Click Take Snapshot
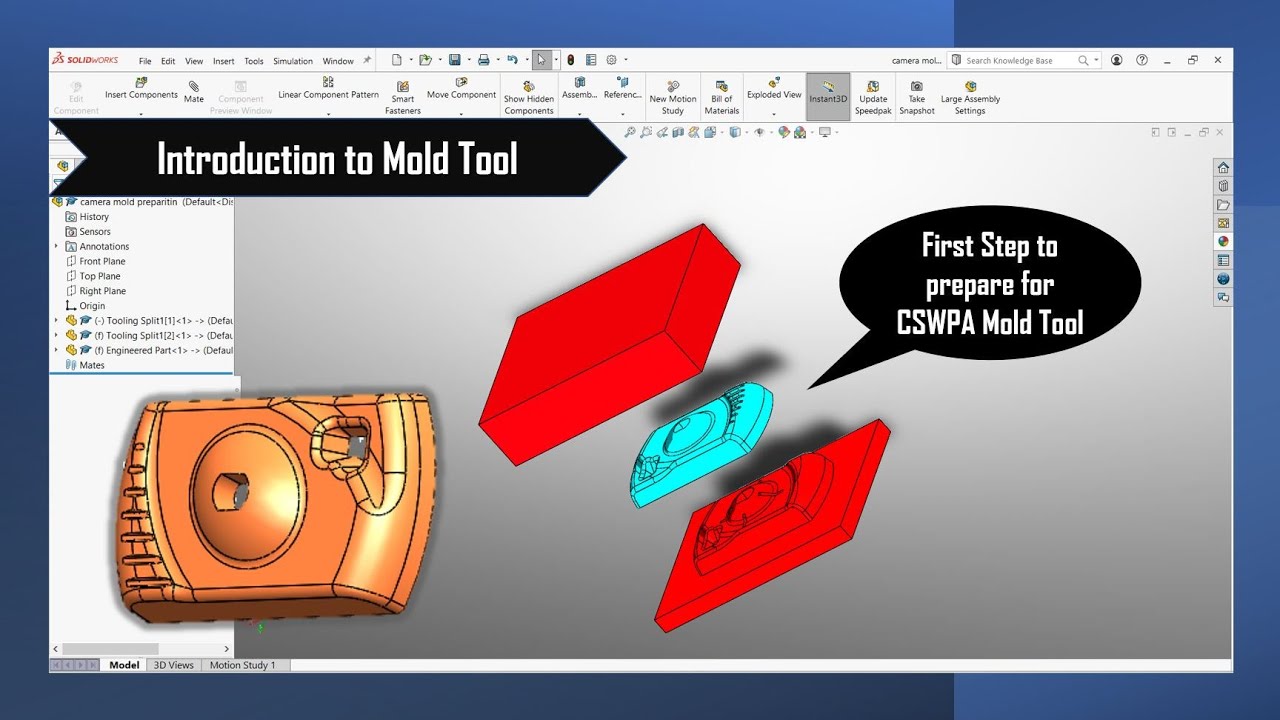This screenshot has height=720, width=1280. tap(917, 98)
